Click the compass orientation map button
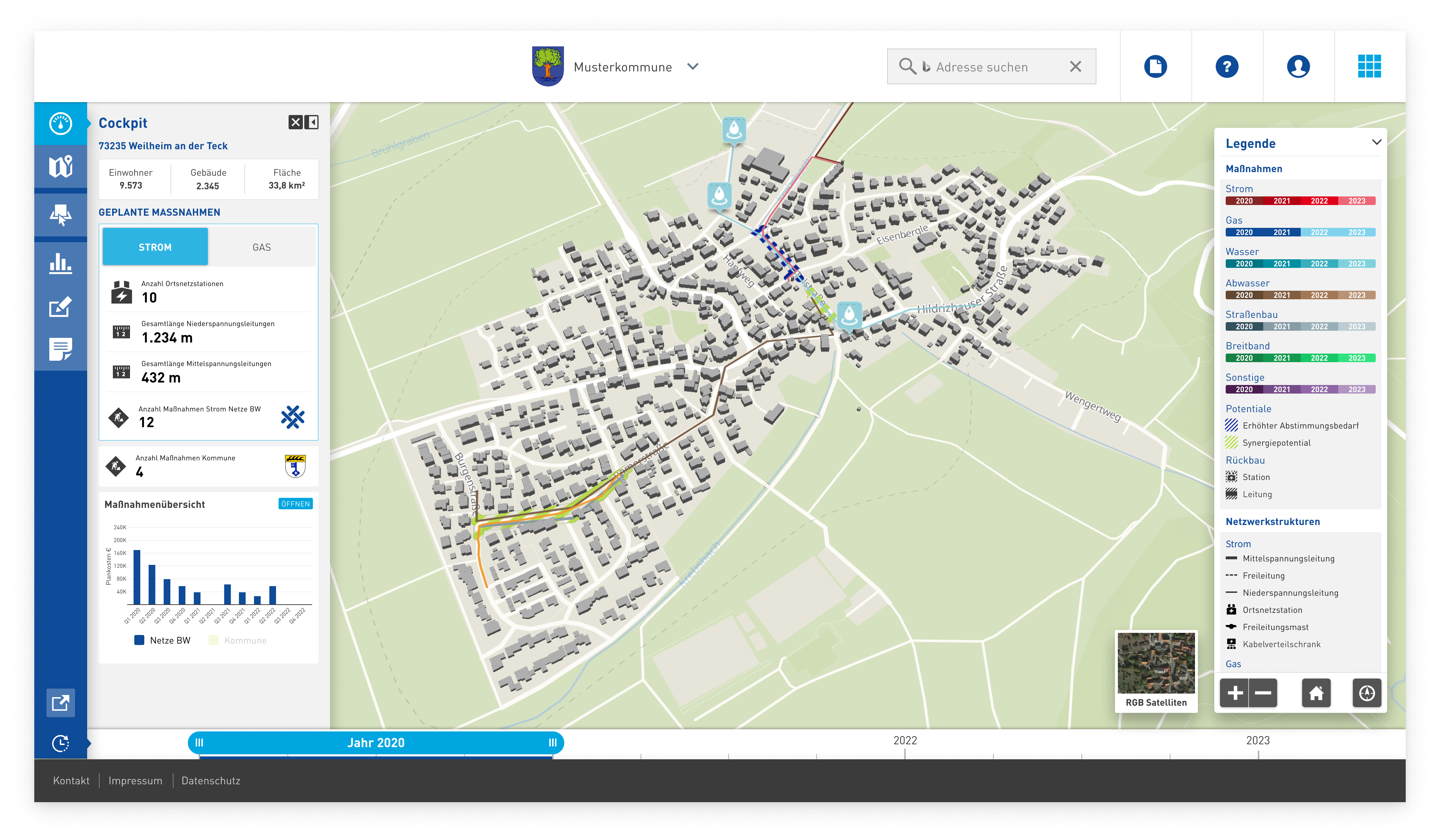1440x840 pixels. point(1366,693)
